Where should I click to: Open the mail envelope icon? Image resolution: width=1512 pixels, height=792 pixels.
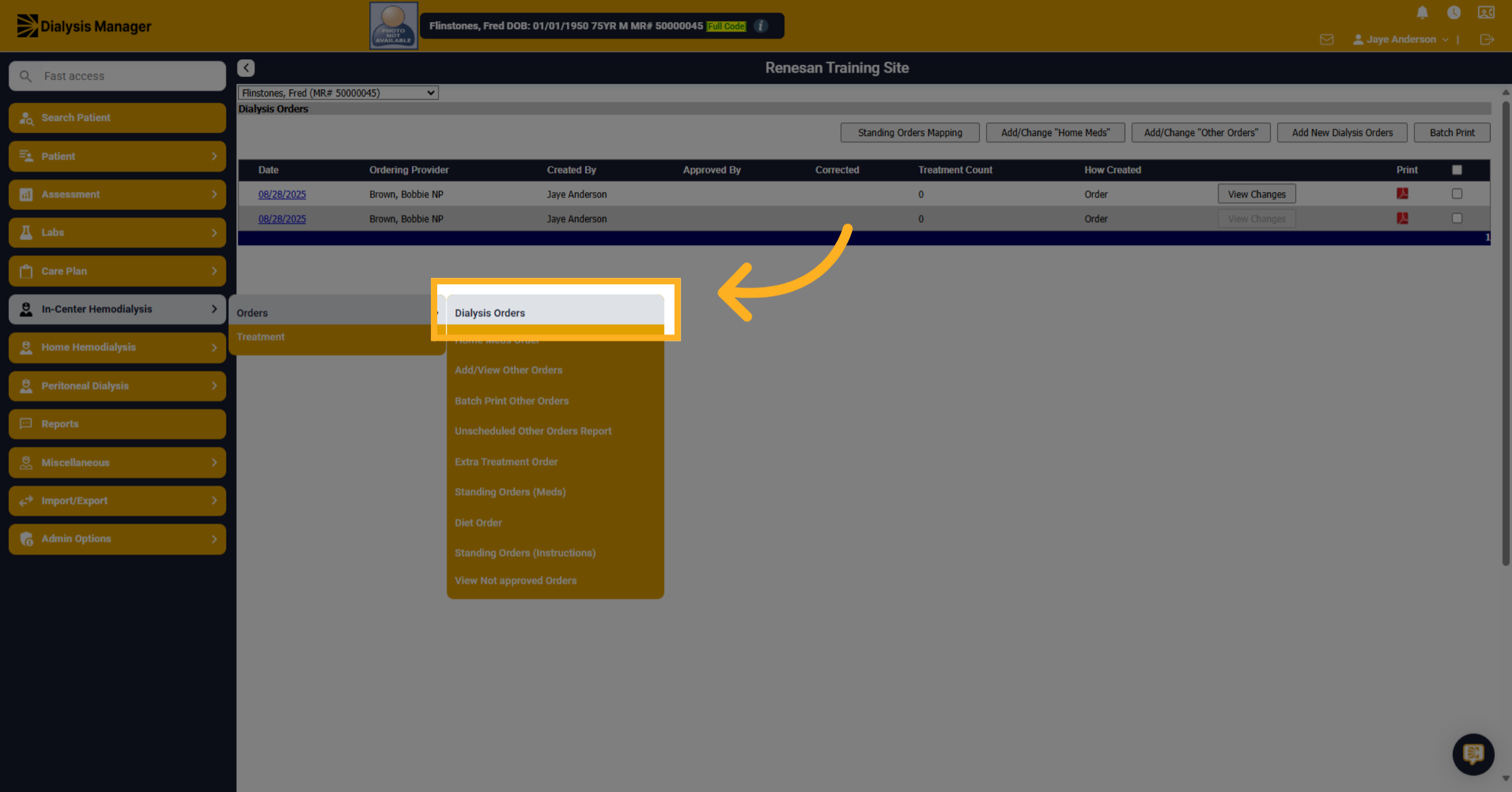point(1326,40)
